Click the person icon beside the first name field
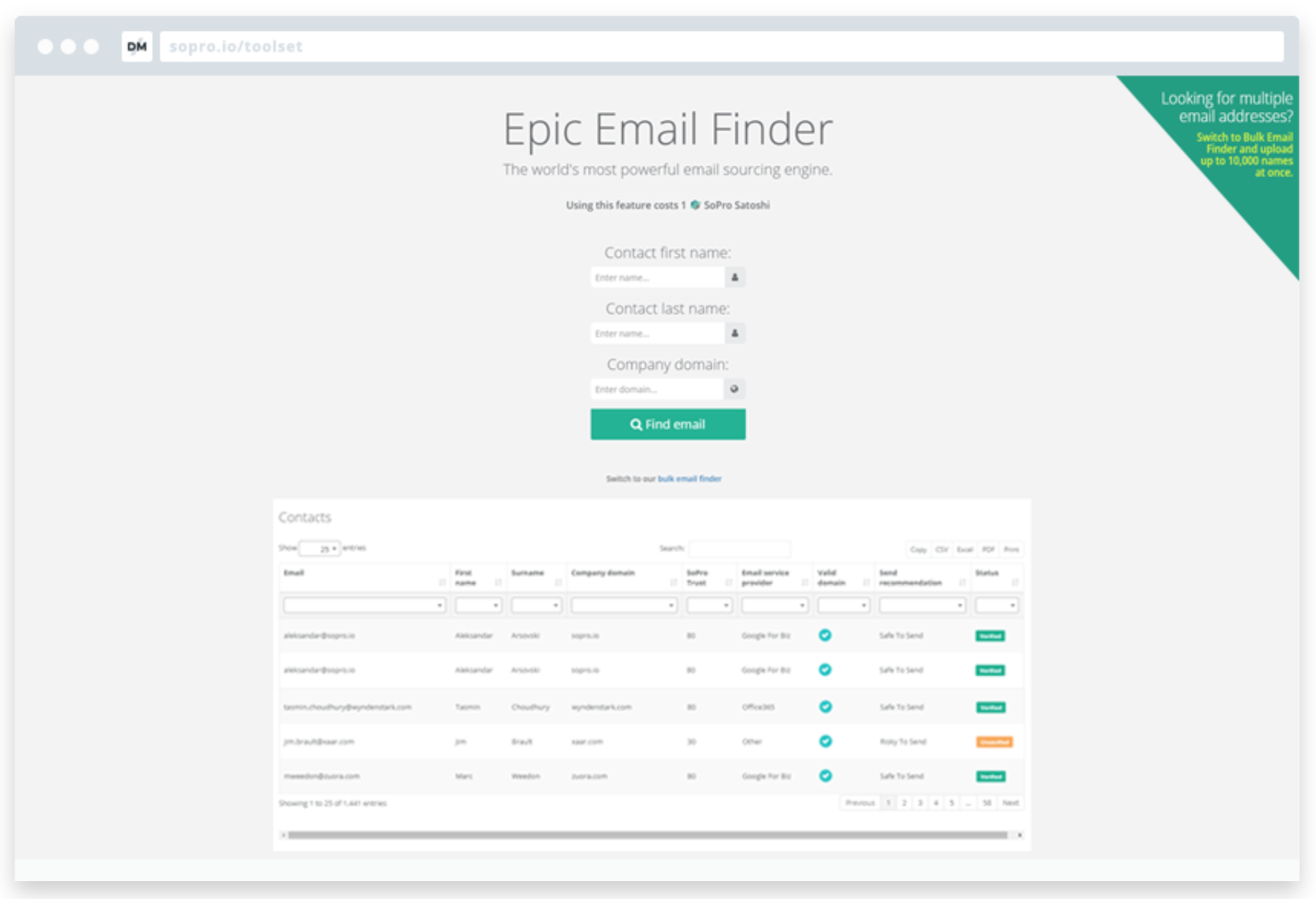This screenshot has width=1316, height=899. (x=735, y=277)
